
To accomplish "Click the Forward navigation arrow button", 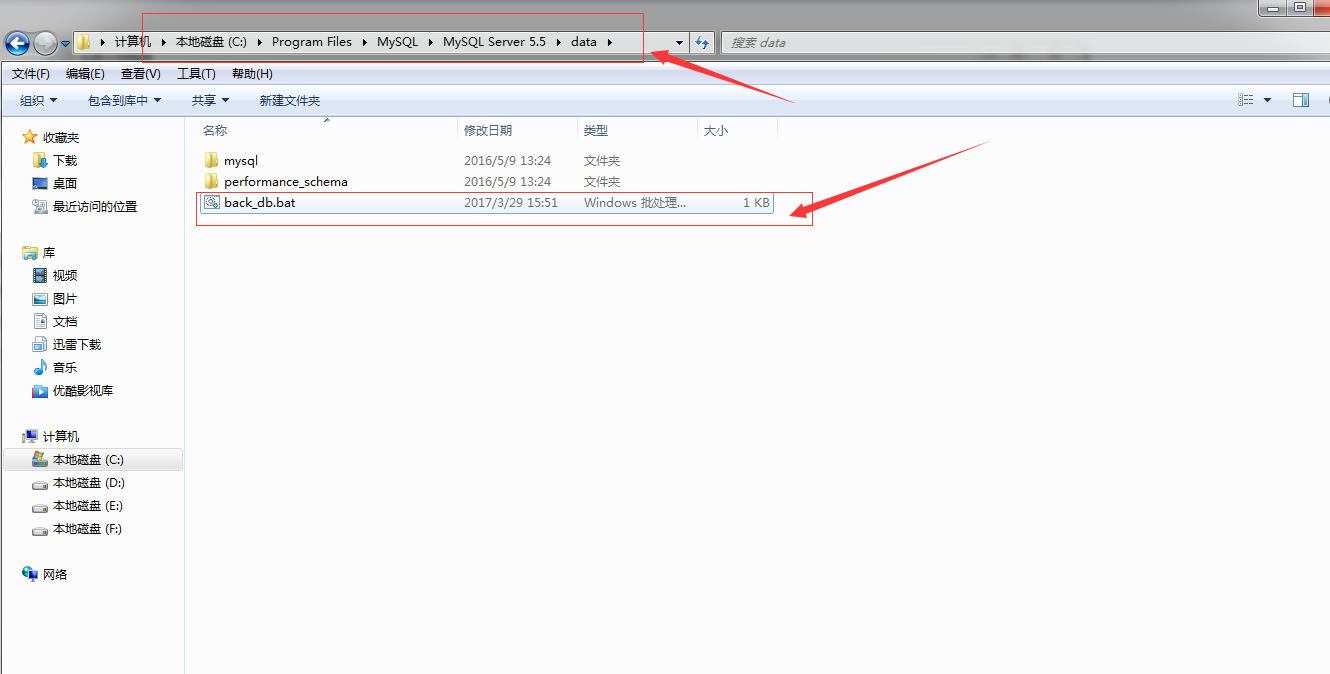I will (x=45, y=43).
